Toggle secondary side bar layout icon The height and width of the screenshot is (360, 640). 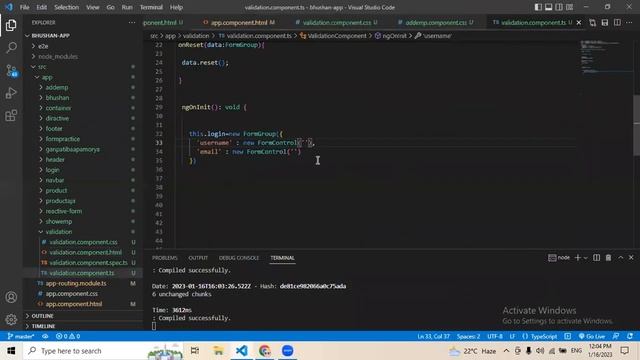[559, 7]
